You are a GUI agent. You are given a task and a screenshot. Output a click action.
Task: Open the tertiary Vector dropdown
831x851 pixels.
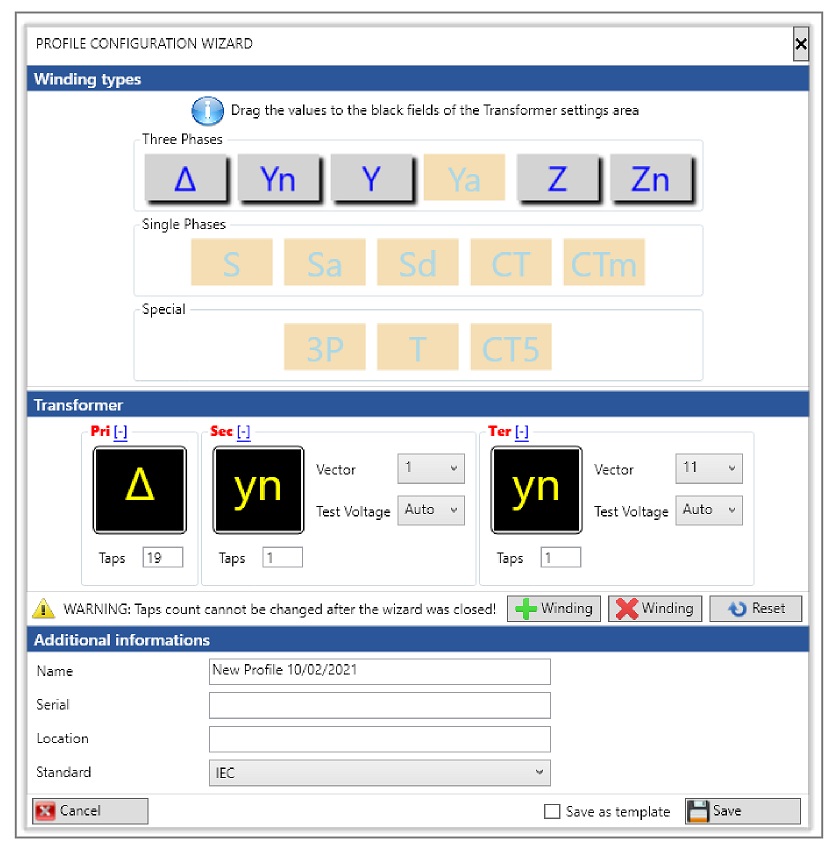[x=709, y=468]
